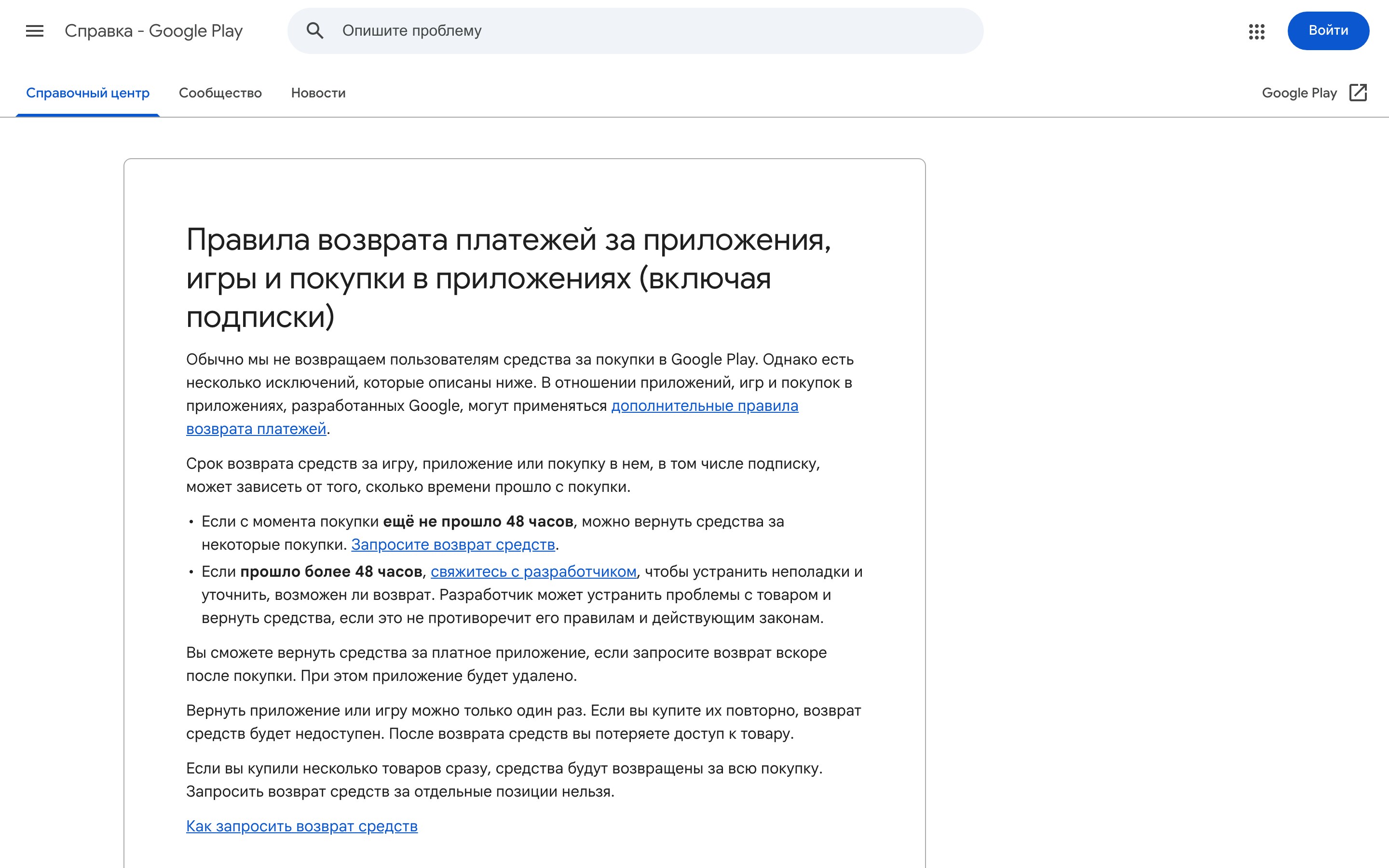
Task: Follow the 'Запросите возврат средств' link
Action: pos(453,545)
